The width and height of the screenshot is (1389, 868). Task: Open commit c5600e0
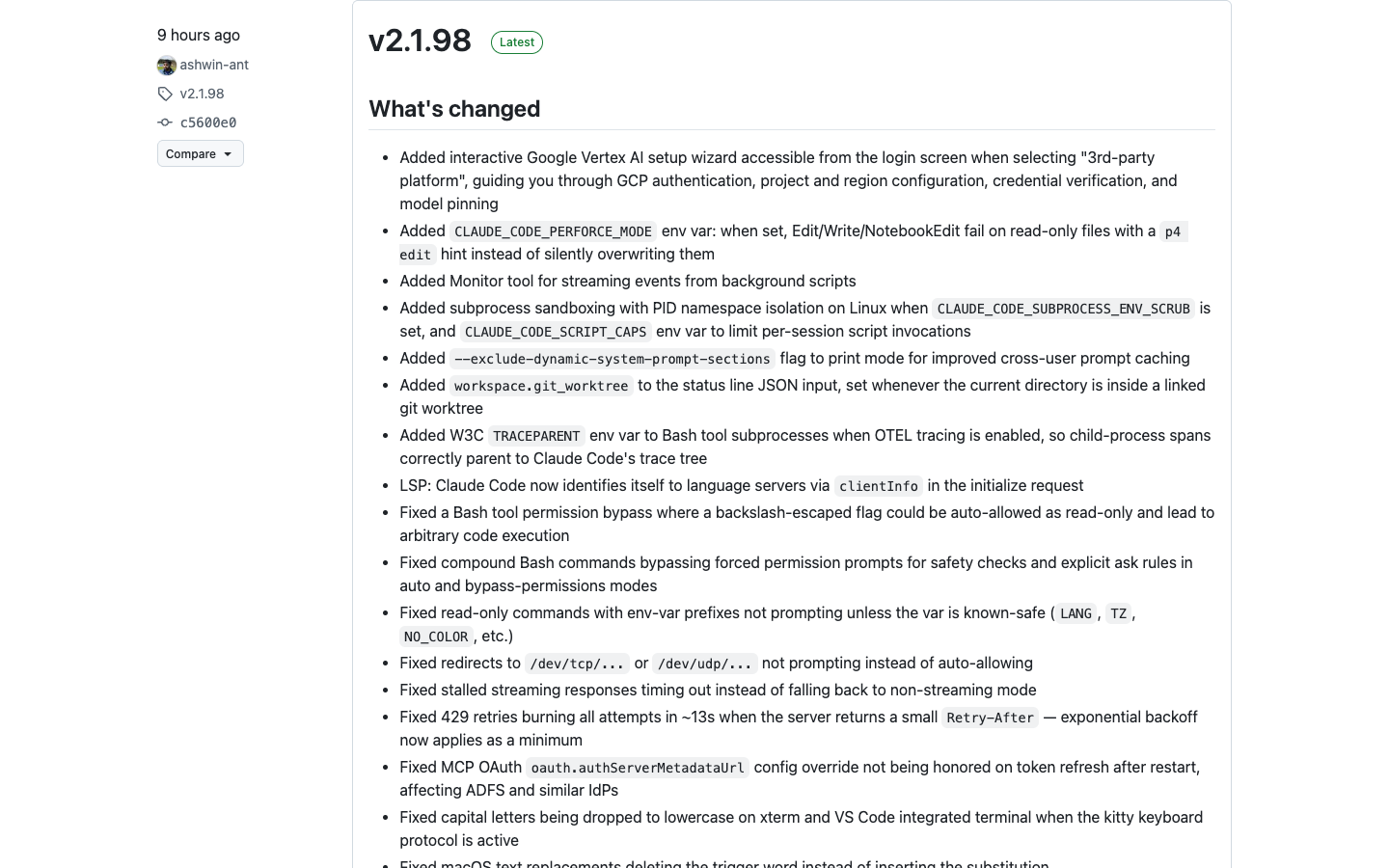coord(208,122)
